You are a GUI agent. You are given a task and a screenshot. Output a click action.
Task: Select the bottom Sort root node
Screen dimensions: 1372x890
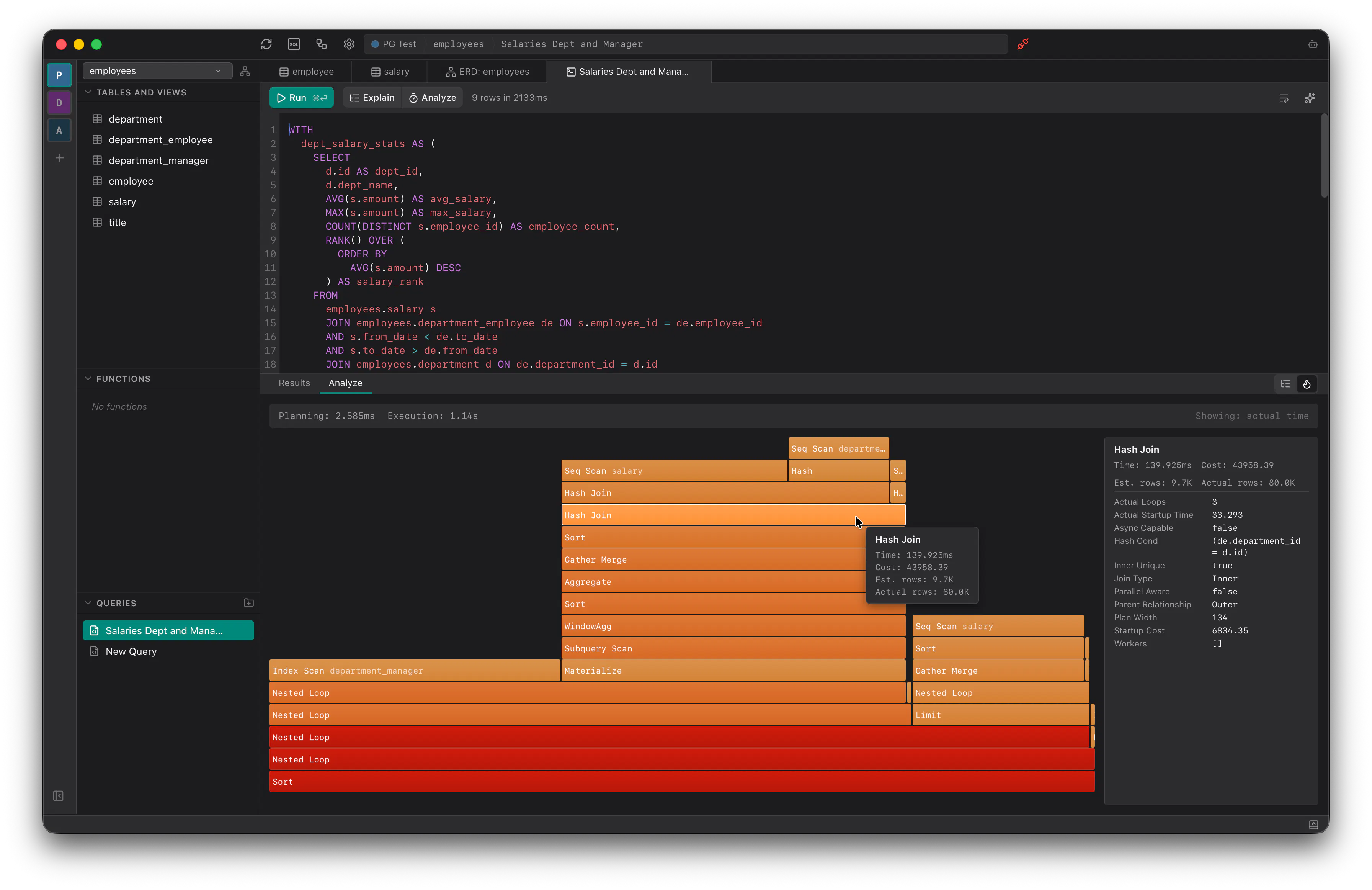tap(682, 782)
